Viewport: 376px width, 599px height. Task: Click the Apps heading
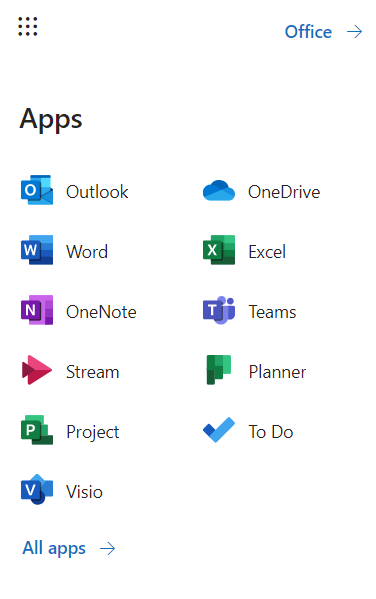pyautogui.click(x=51, y=119)
